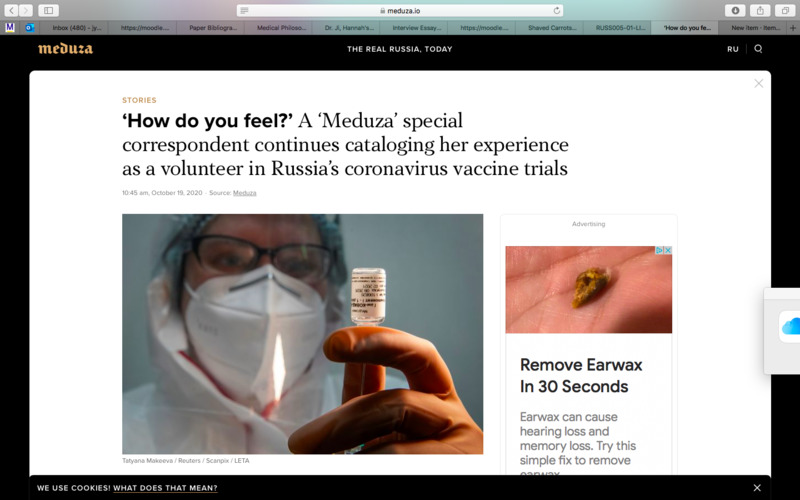Dismiss the cookie banner
The width and height of the screenshot is (800, 500).
pyautogui.click(x=757, y=488)
